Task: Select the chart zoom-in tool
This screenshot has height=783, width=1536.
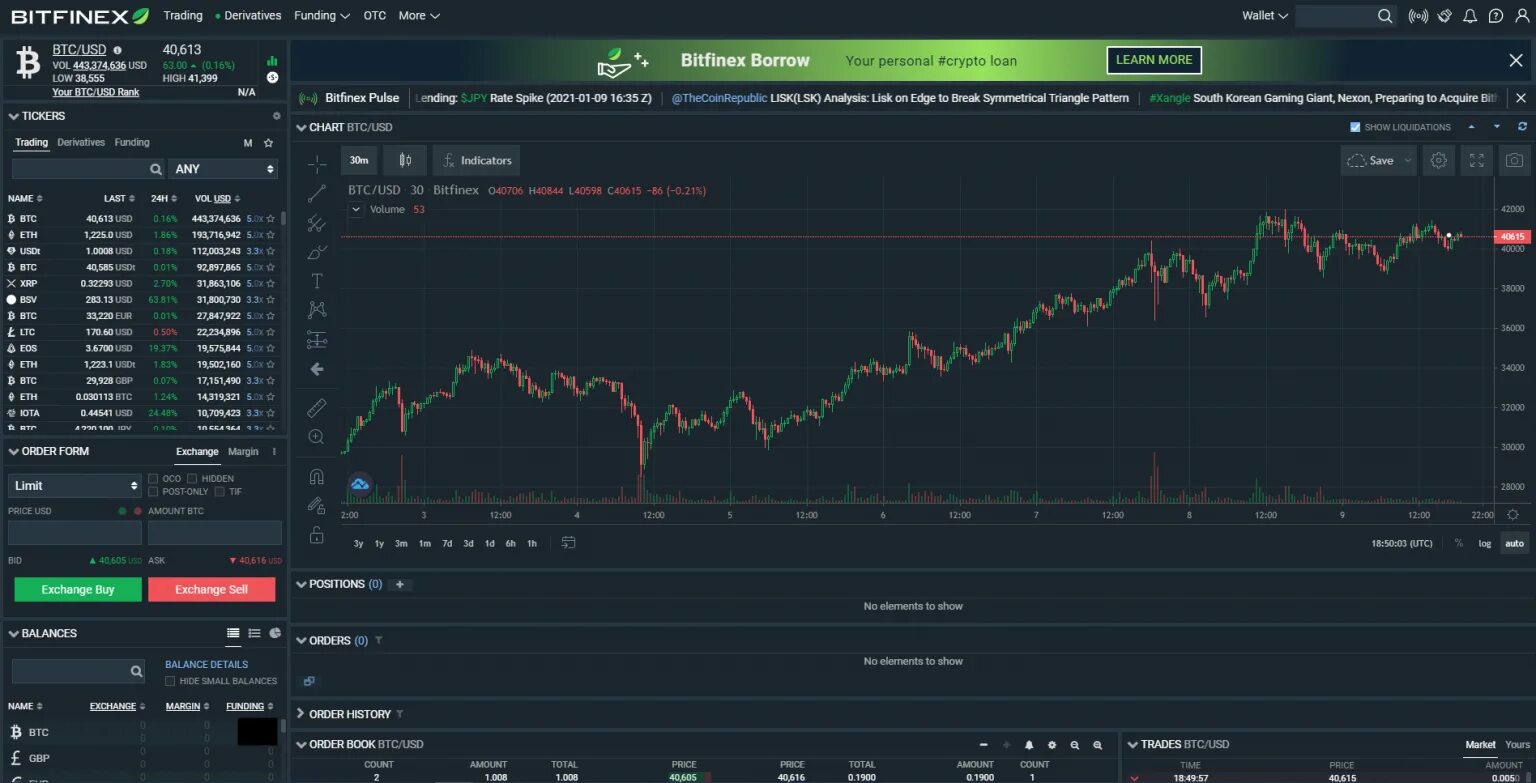Action: 317,437
